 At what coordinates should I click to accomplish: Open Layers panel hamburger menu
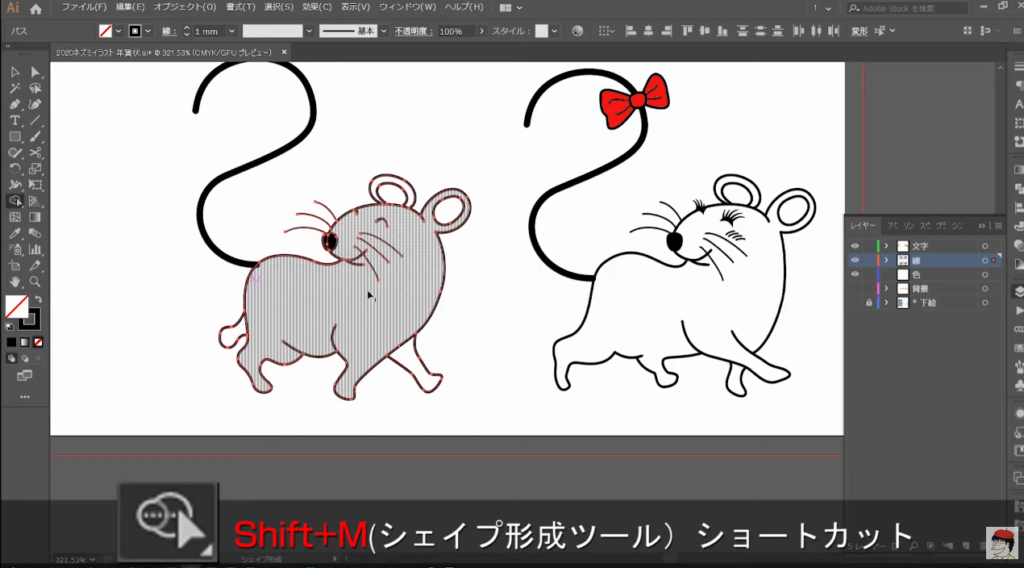pos(999,226)
